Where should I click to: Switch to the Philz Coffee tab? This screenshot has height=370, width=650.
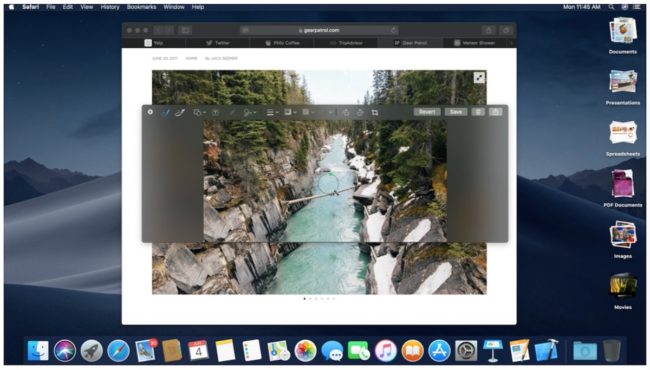click(x=282, y=43)
